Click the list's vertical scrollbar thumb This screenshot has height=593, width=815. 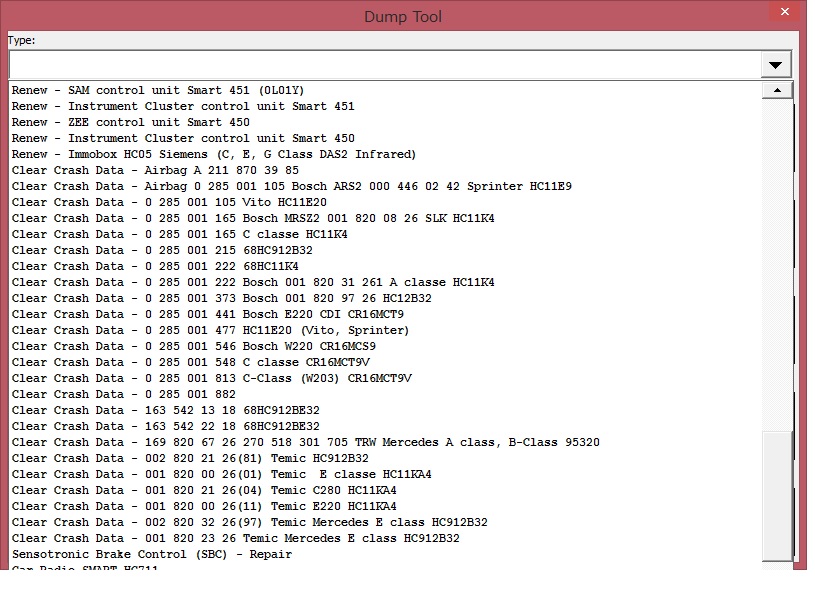pos(777,494)
